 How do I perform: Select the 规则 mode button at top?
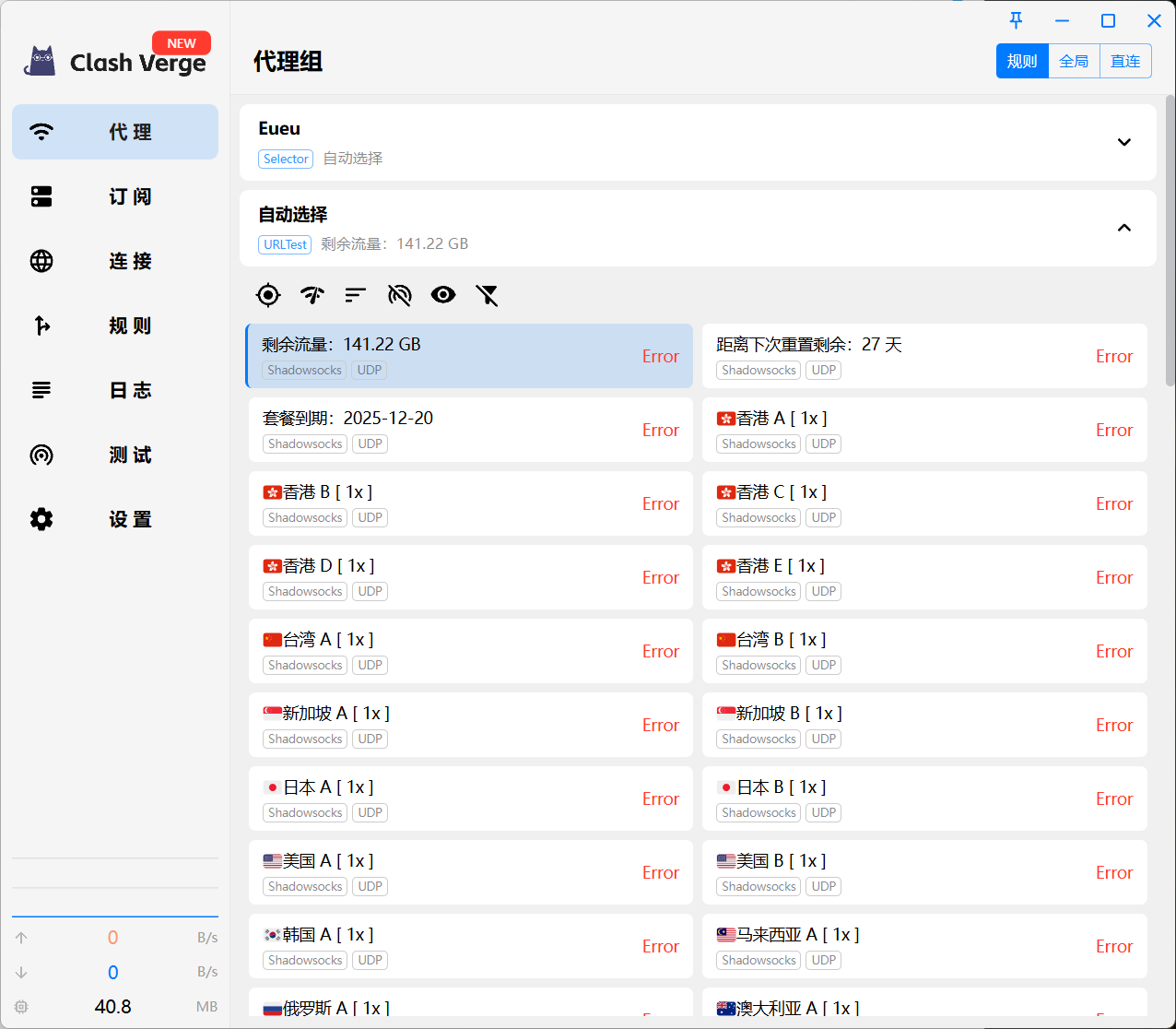pos(1022,61)
